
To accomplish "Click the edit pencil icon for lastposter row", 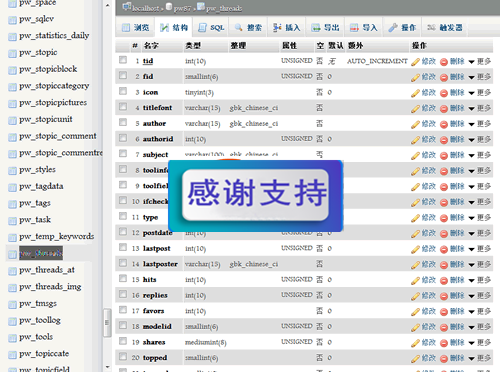I will tap(415, 265).
